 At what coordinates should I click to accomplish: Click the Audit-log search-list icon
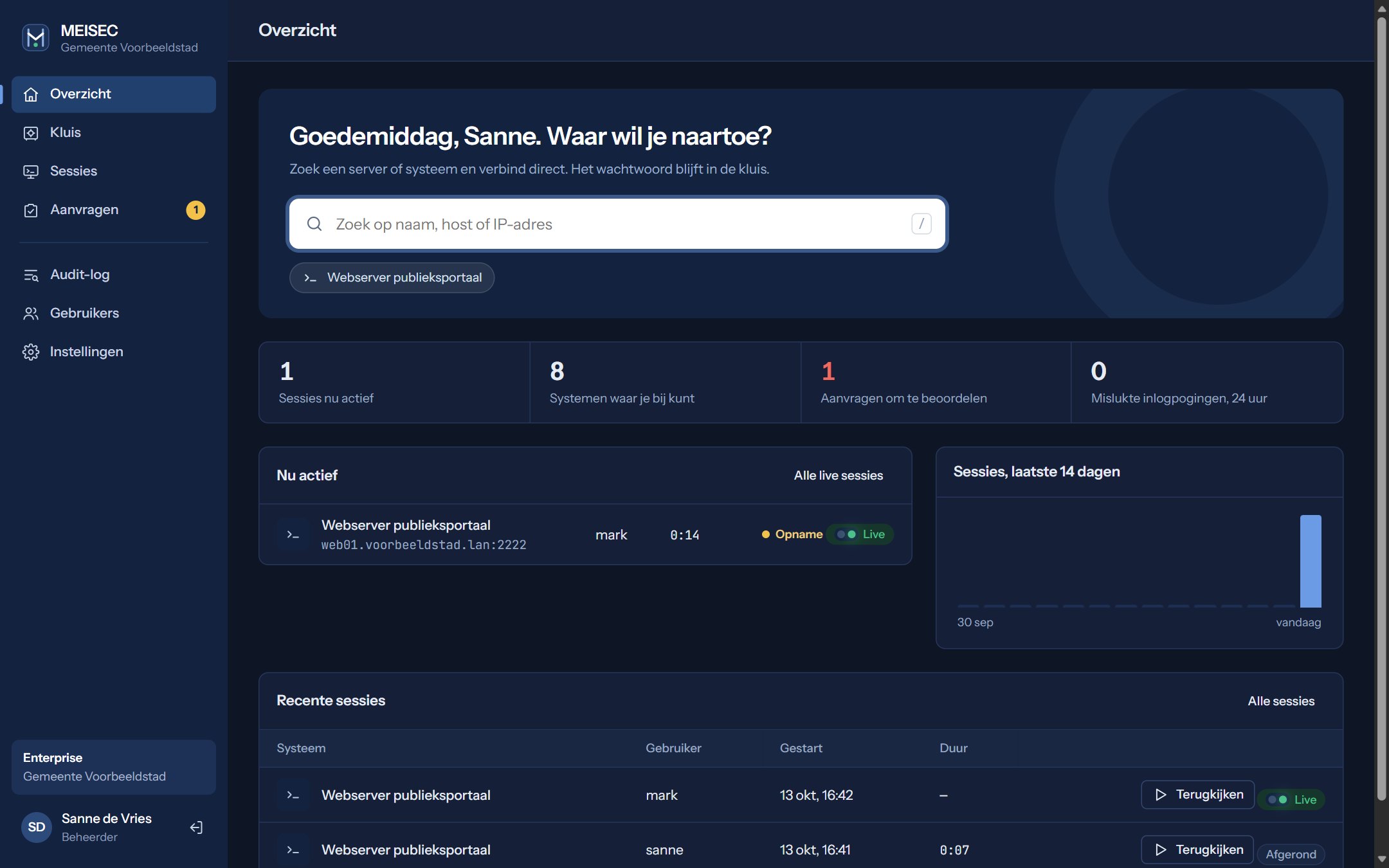[x=31, y=275]
